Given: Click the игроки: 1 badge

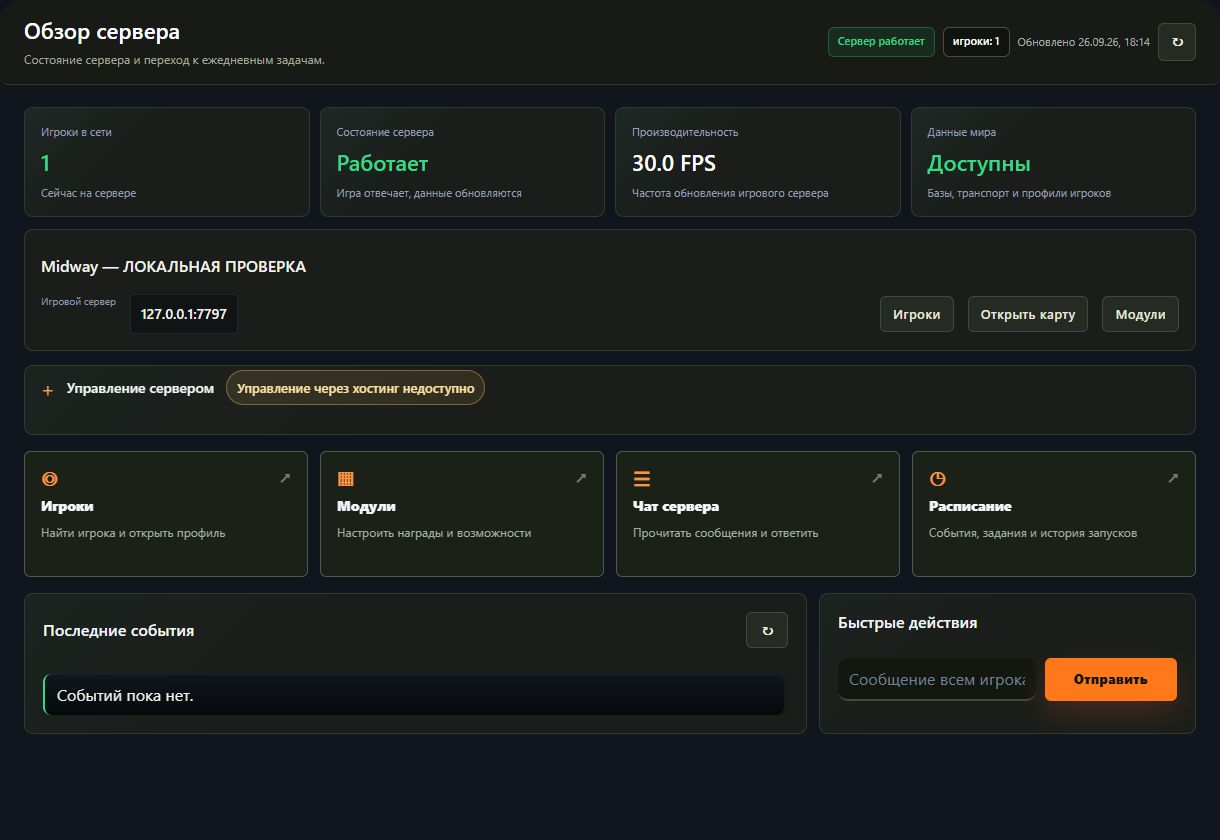Looking at the screenshot, I should [976, 42].
